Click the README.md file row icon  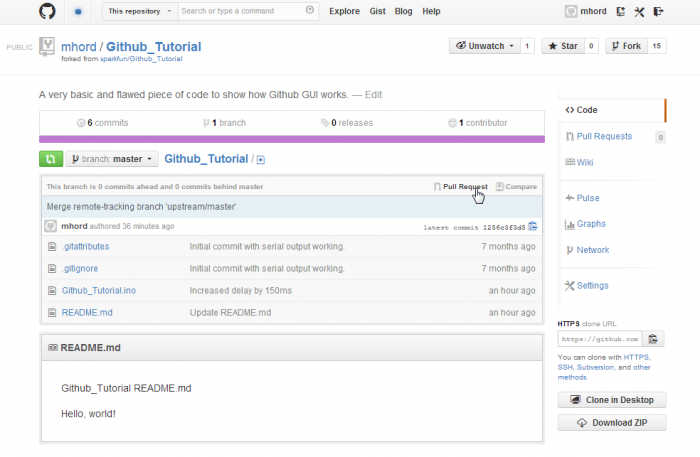[x=52, y=312]
